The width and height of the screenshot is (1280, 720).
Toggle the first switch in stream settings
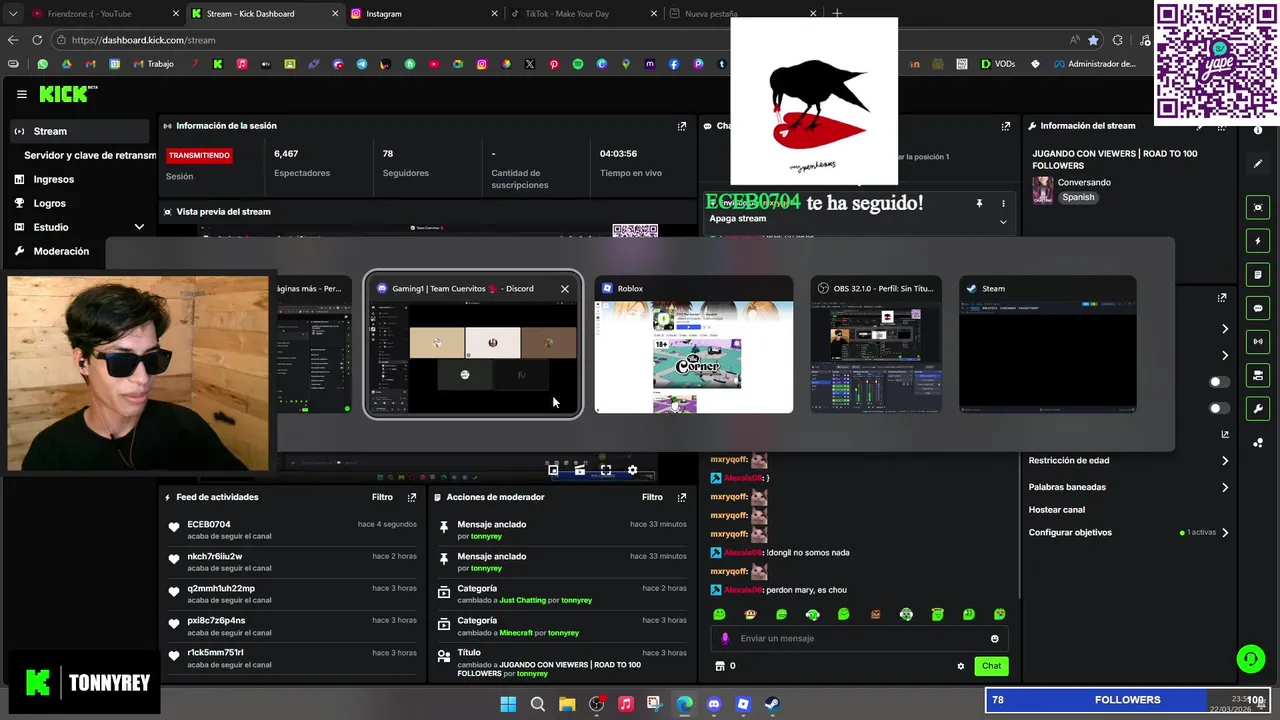[1217, 382]
